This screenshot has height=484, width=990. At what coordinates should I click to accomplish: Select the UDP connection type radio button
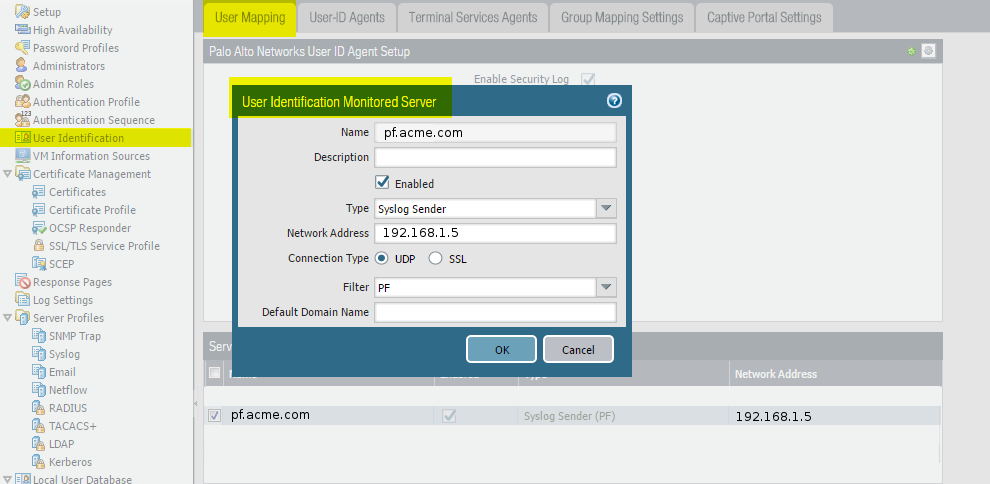point(382,258)
